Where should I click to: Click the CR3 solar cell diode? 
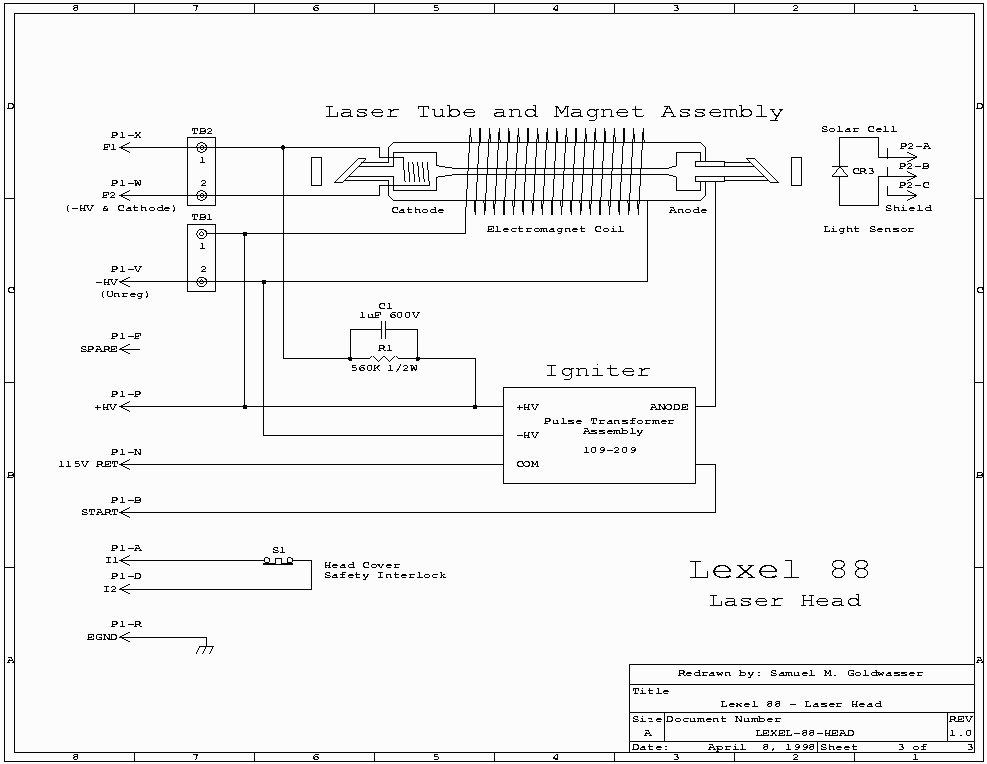pos(840,171)
